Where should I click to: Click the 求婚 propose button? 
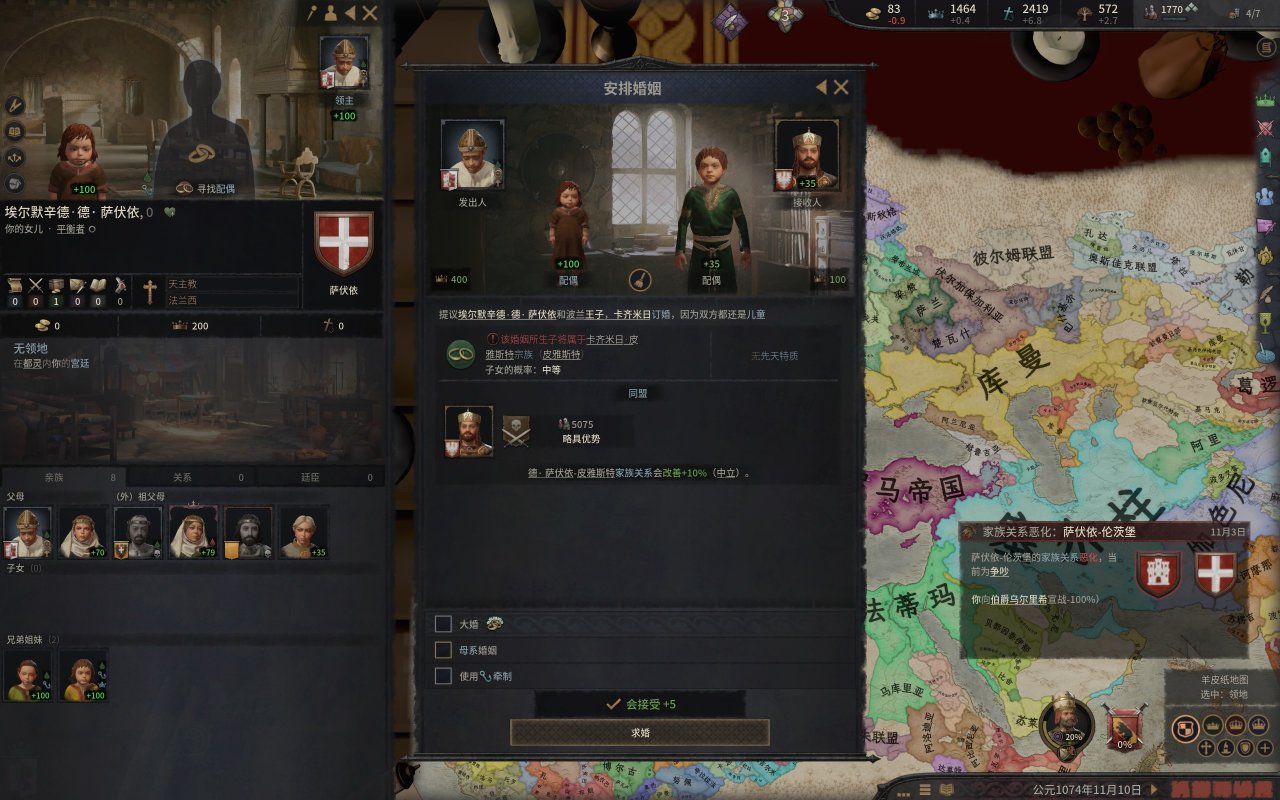640,732
